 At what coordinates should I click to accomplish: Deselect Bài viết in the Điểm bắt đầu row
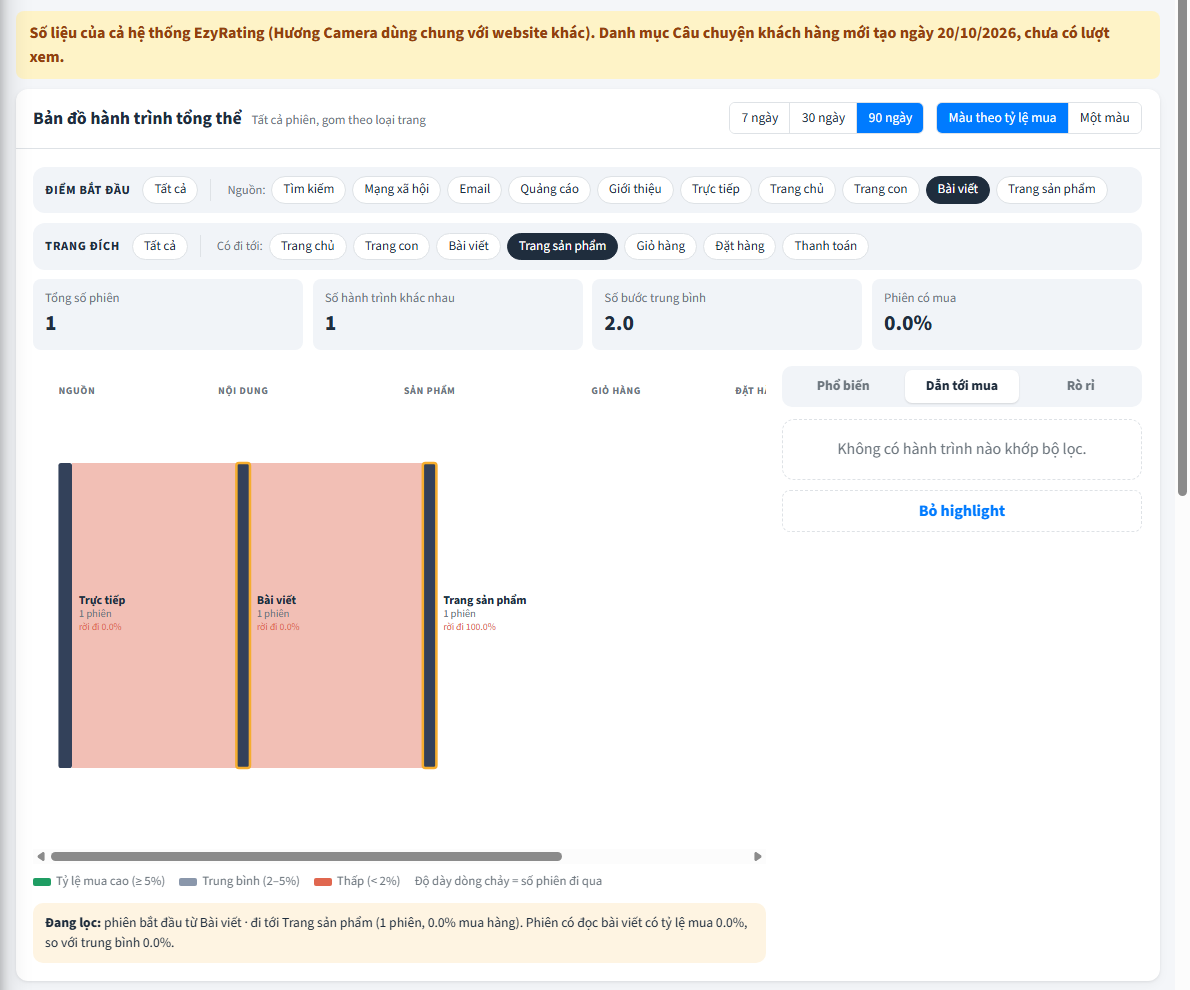click(x=958, y=189)
